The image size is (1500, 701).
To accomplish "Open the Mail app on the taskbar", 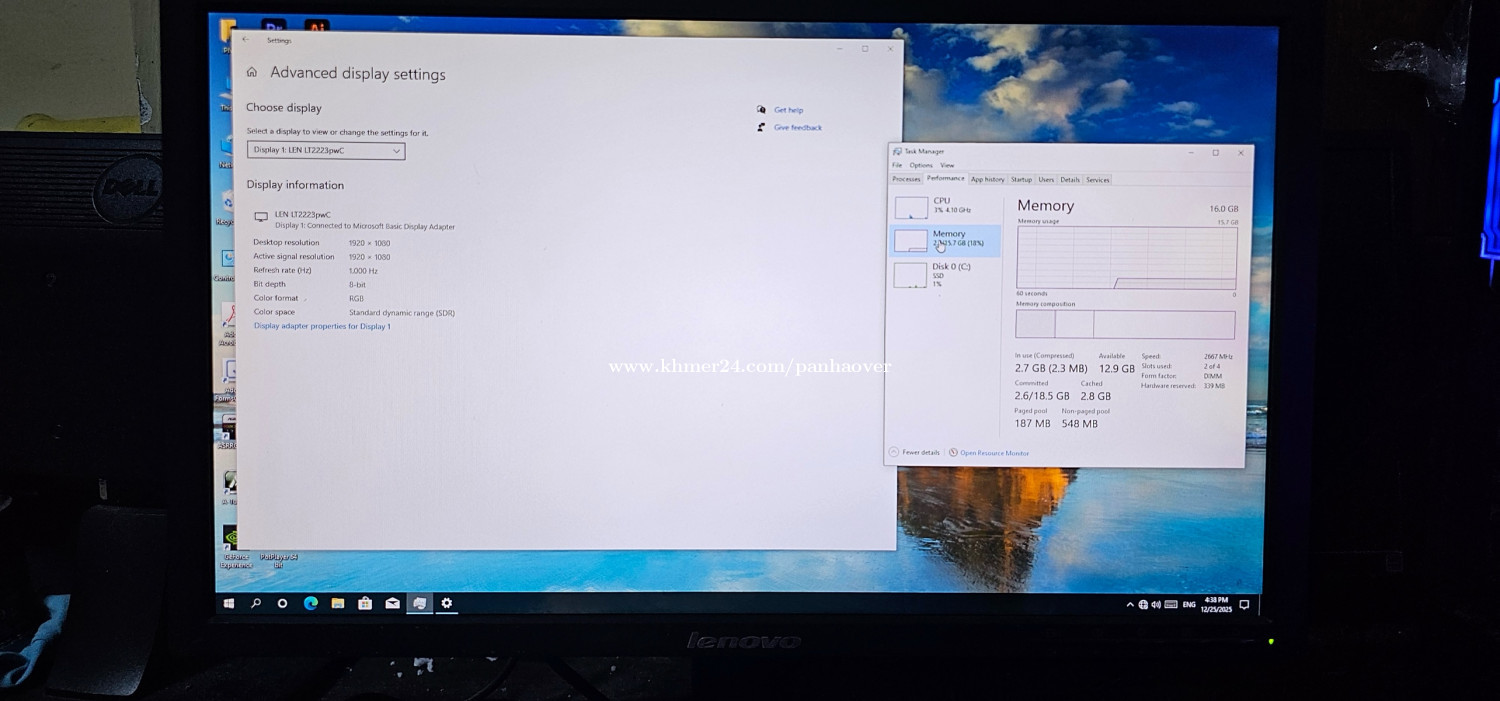I will [x=393, y=604].
